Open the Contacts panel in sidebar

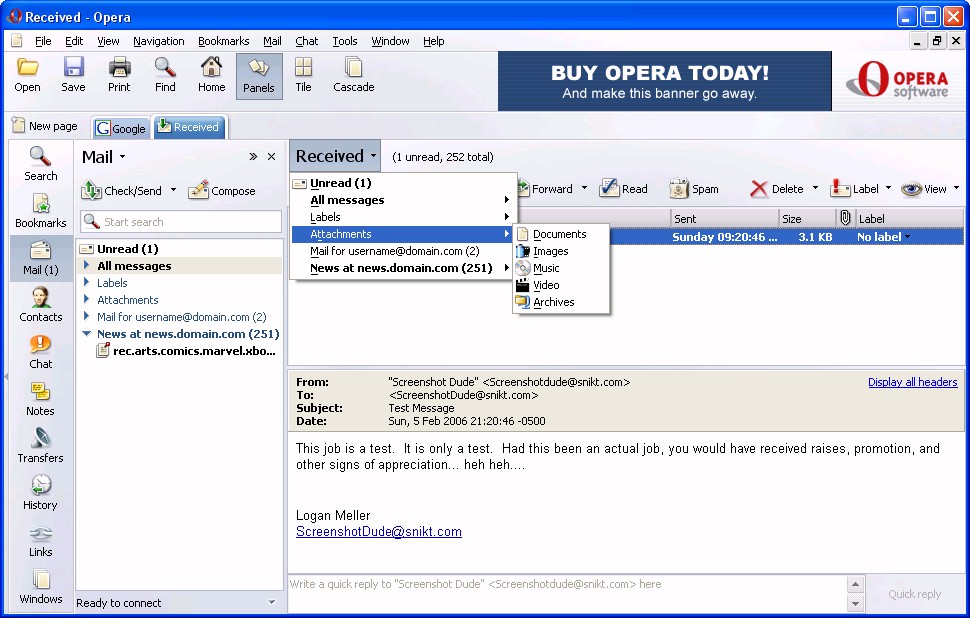41,304
